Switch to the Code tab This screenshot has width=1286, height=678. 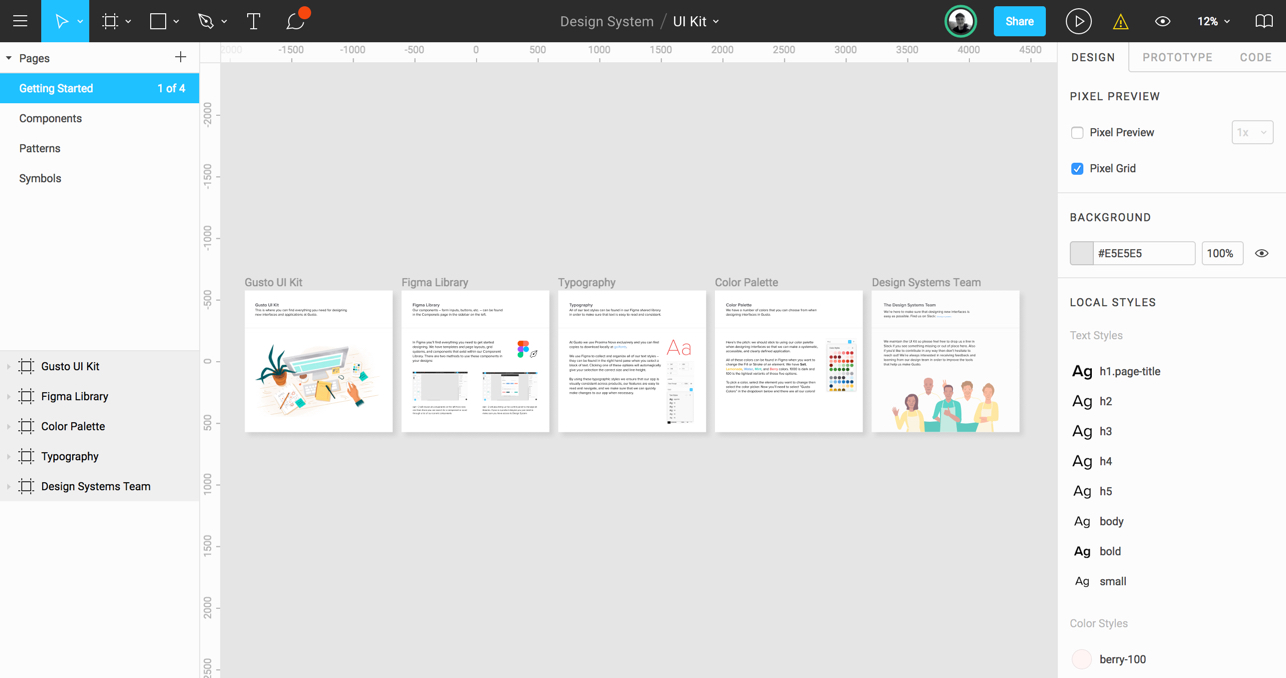point(1255,57)
